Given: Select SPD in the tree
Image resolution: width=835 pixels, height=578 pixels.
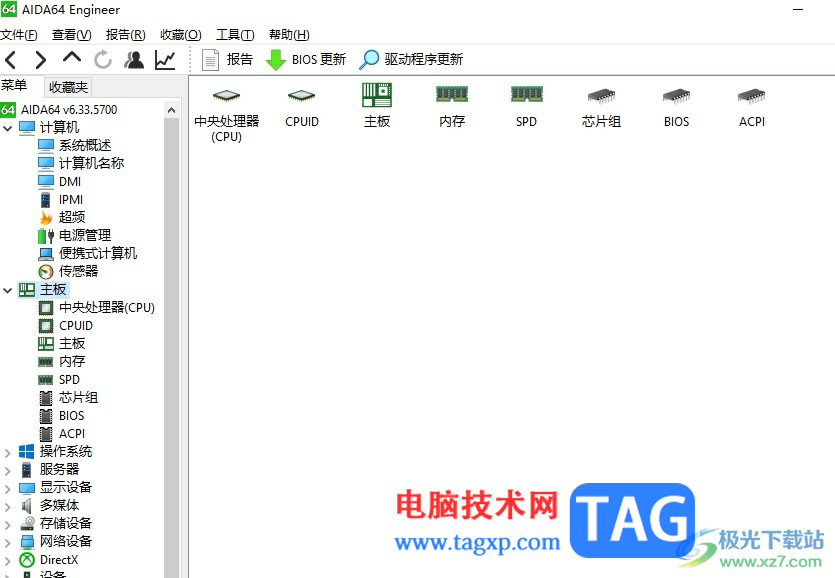Looking at the screenshot, I should coord(59,380).
